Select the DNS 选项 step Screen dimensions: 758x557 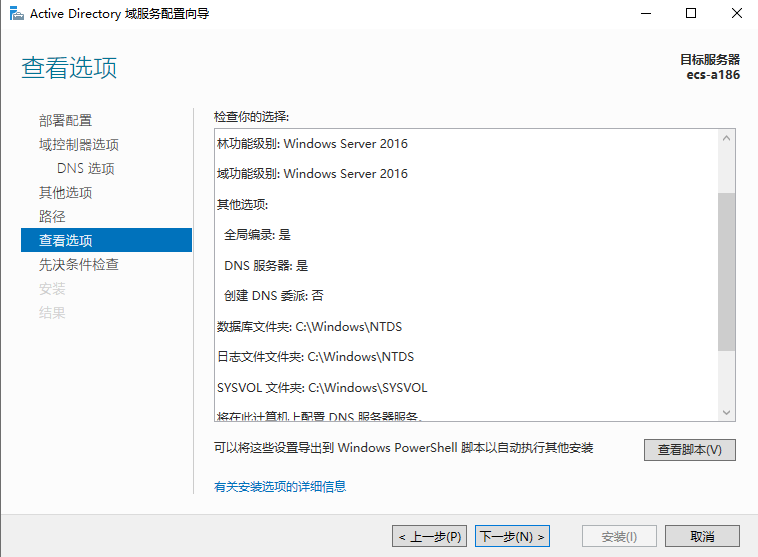click(x=86, y=168)
